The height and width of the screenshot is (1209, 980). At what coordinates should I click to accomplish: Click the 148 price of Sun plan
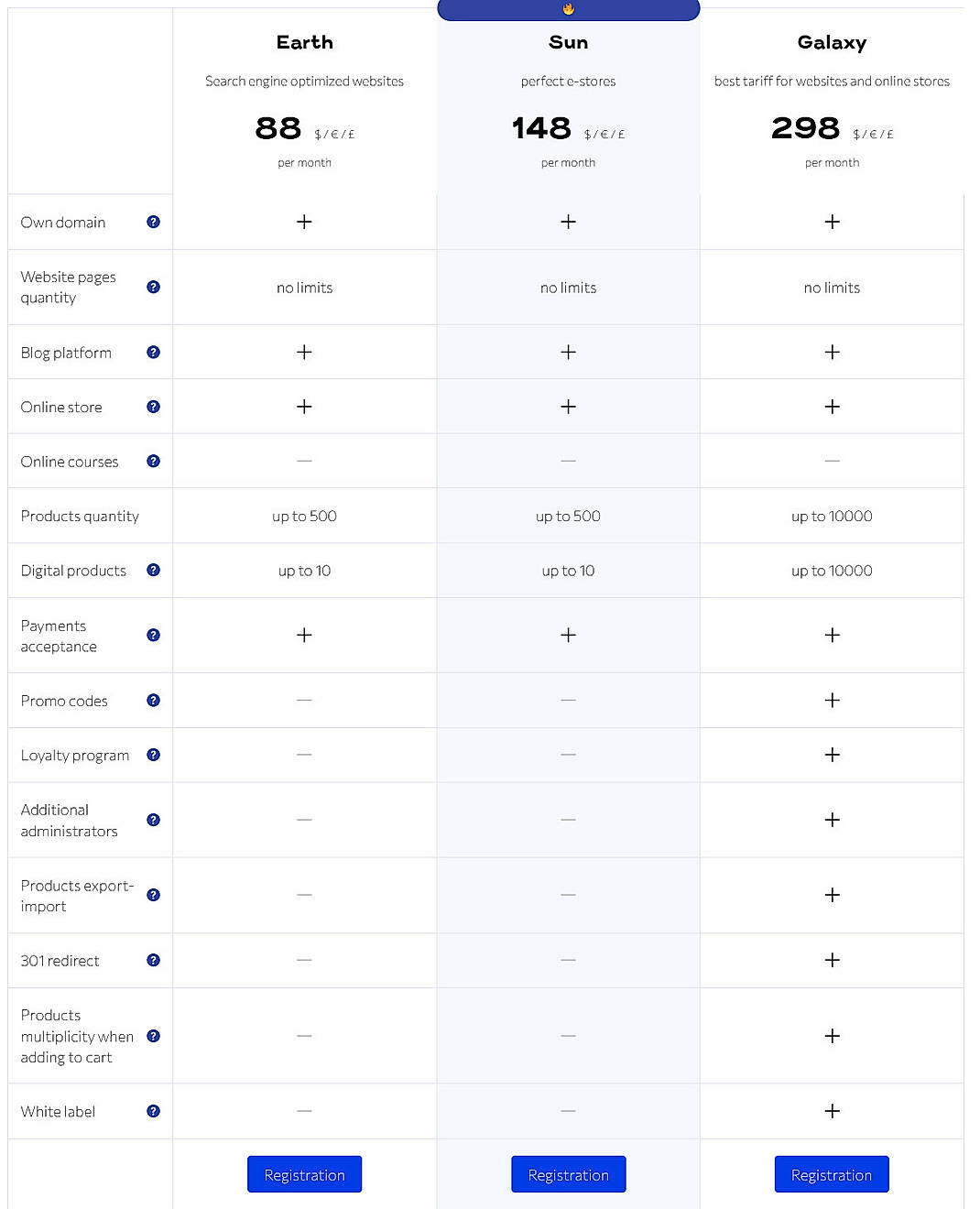(x=542, y=128)
